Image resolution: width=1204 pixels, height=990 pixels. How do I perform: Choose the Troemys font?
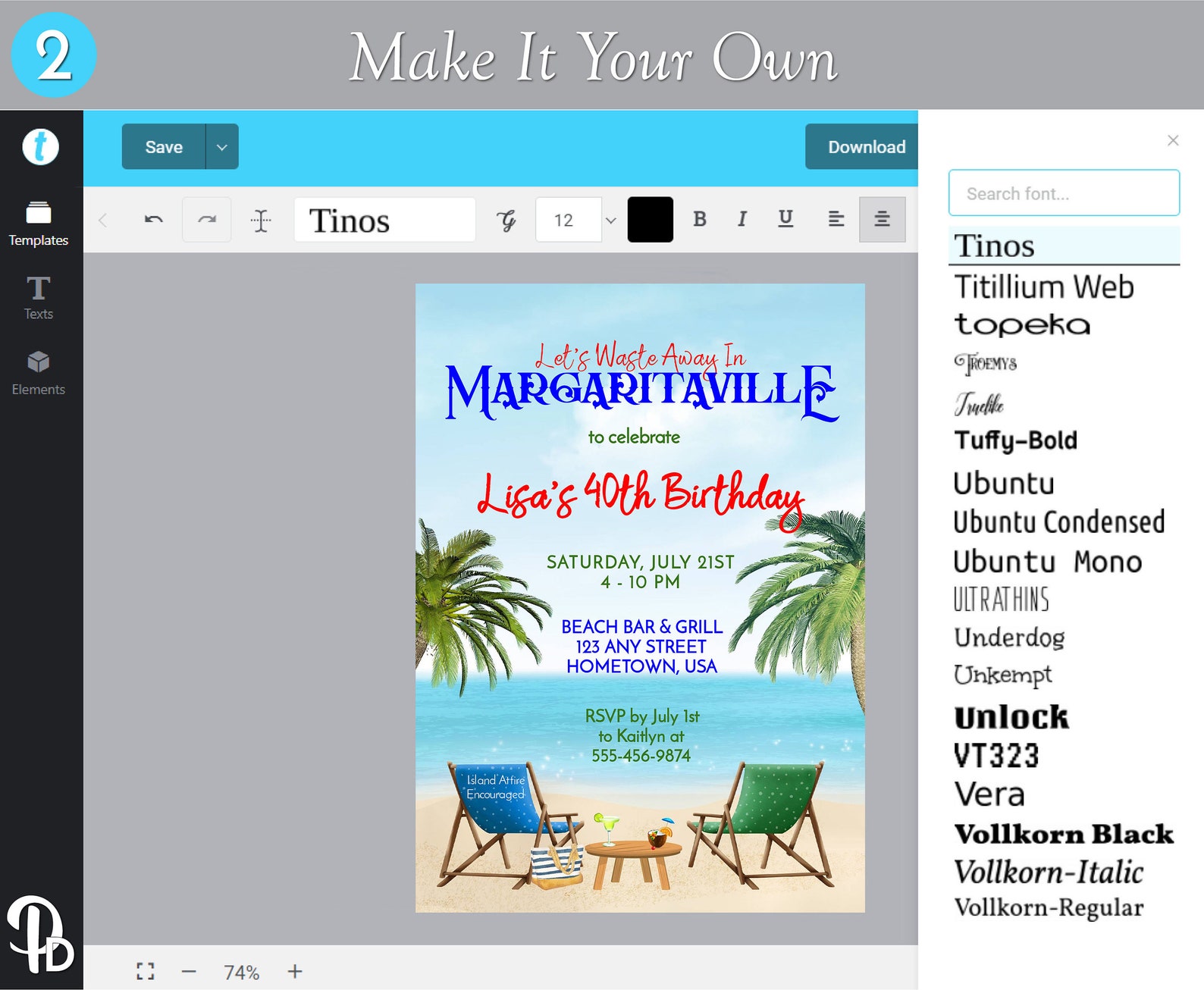click(986, 364)
